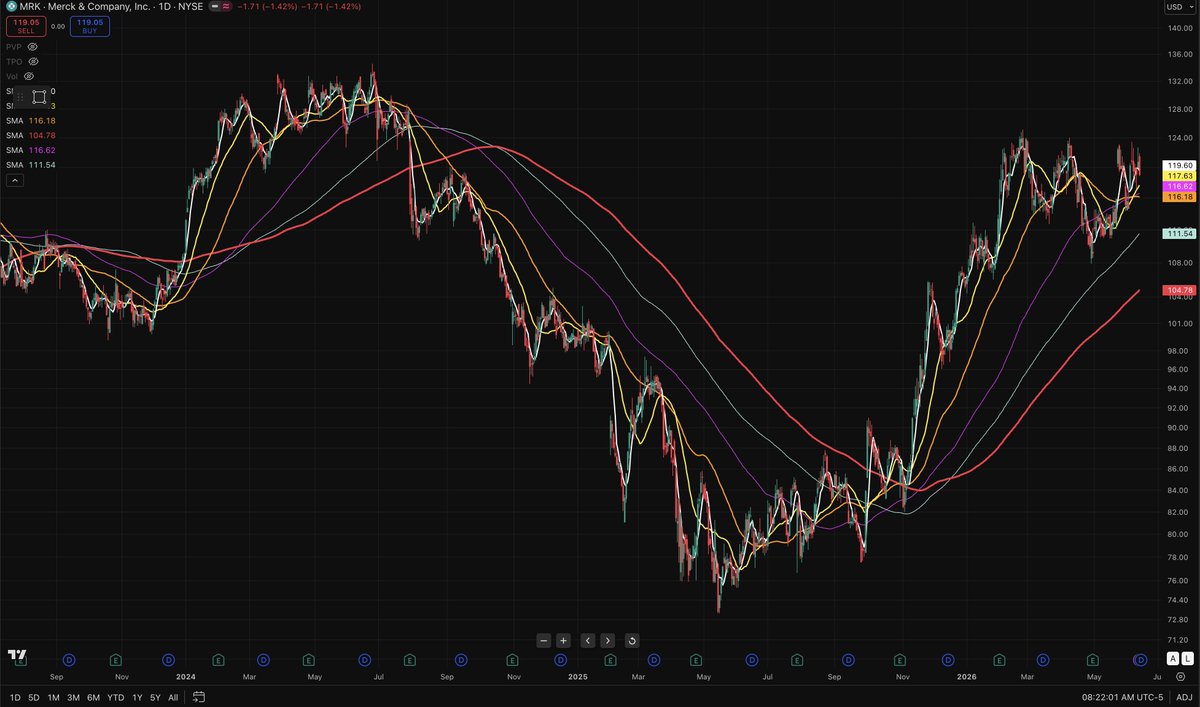
Task: Toggle log scale L button
Action: point(1188,658)
